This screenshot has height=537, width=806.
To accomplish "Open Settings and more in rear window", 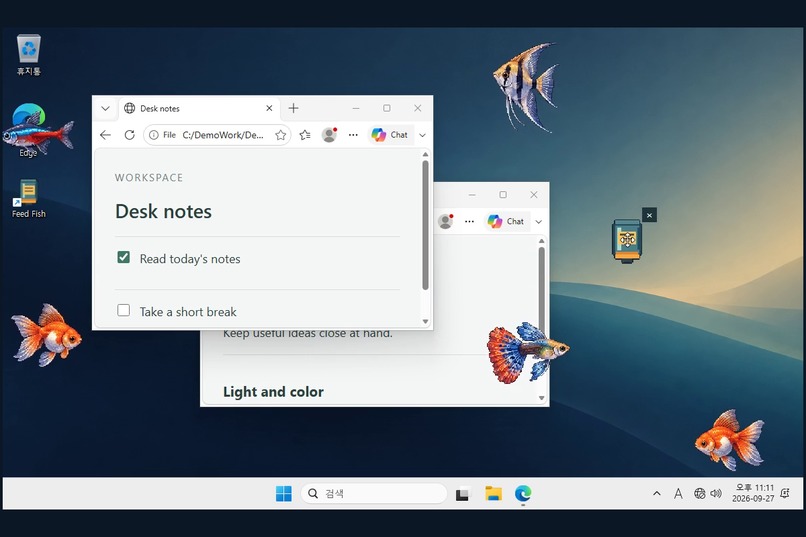I will [469, 221].
